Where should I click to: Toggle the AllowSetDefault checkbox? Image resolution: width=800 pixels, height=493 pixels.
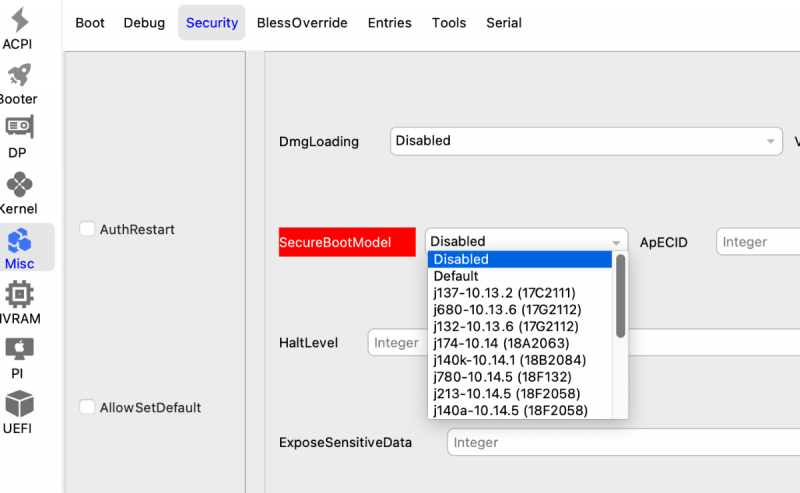pyautogui.click(x=87, y=407)
